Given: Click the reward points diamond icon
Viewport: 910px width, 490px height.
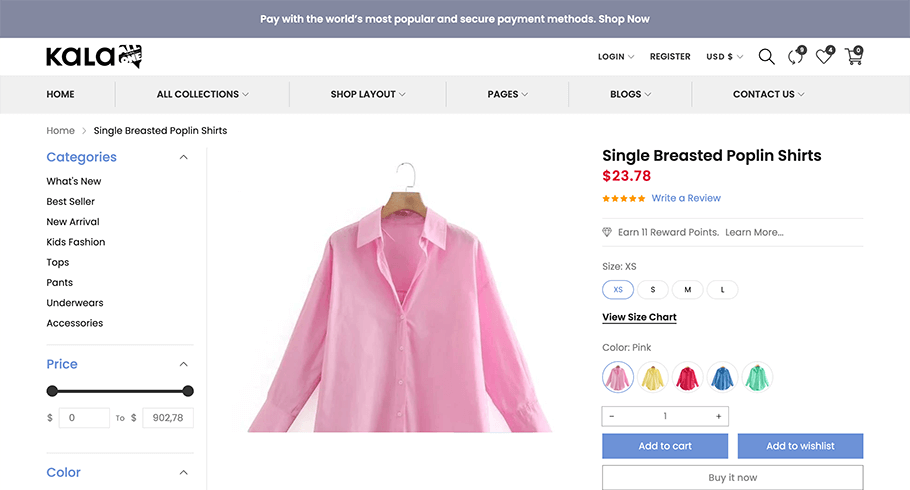Looking at the screenshot, I should click(x=607, y=232).
